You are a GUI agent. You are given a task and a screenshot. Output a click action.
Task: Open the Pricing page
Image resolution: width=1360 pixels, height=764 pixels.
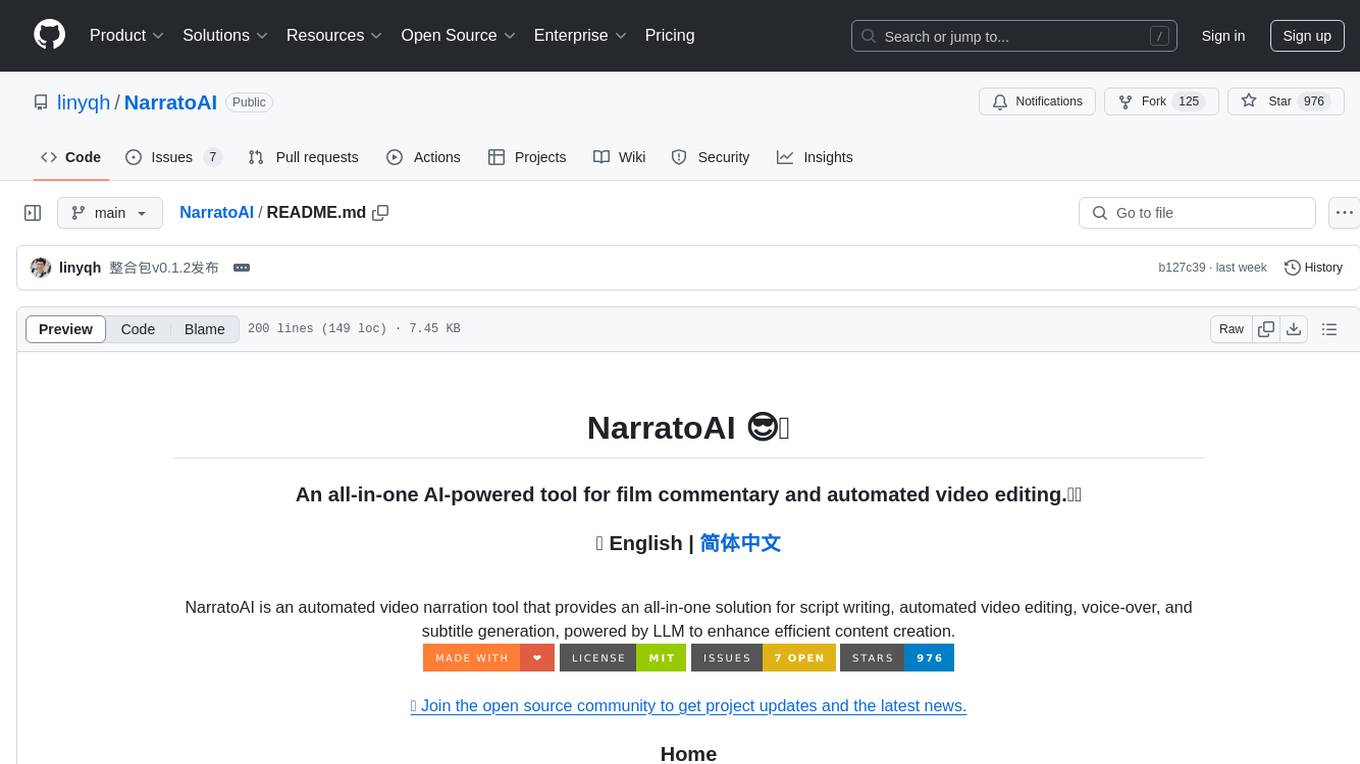[670, 35]
